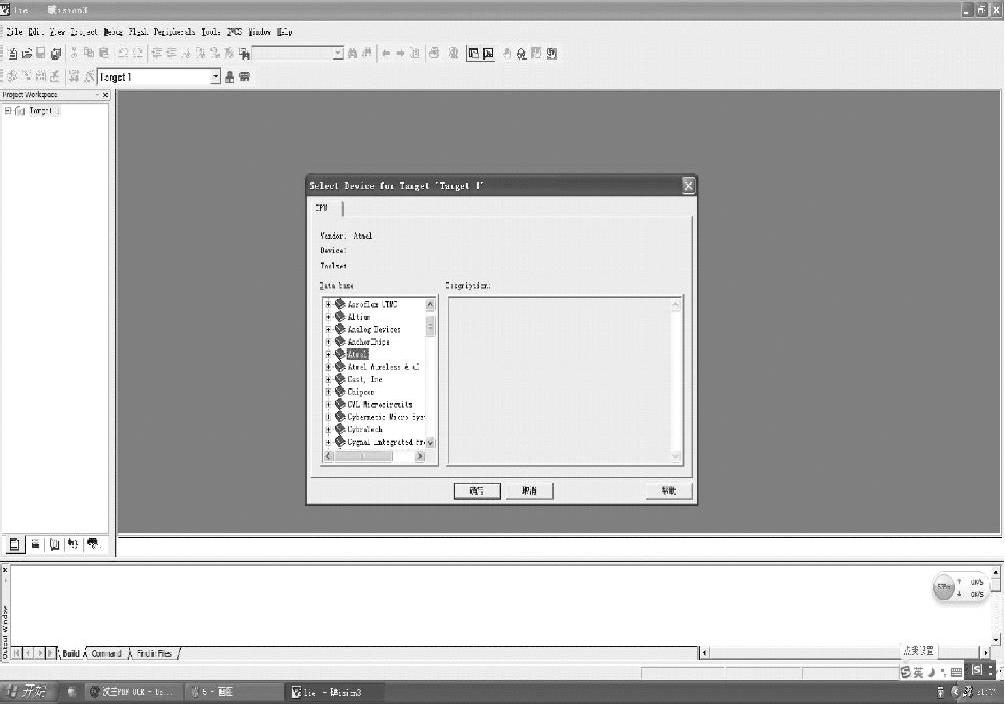Click vendor list scroll-down arrow
The width and height of the screenshot is (1005, 704).
(x=430, y=443)
